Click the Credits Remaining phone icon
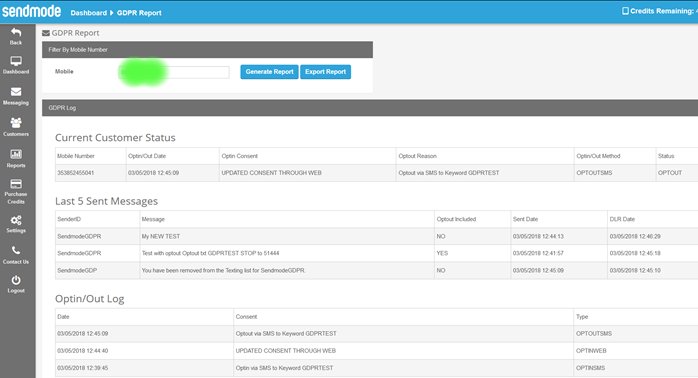The height and width of the screenshot is (378, 698). point(625,11)
